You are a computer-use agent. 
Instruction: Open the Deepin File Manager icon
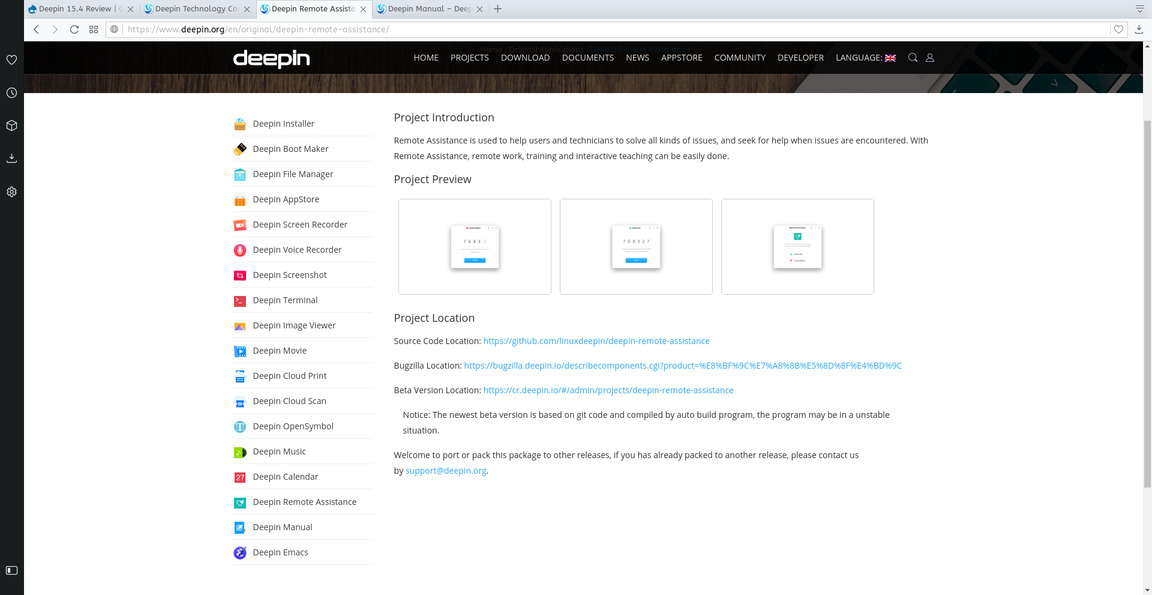(240, 174)
